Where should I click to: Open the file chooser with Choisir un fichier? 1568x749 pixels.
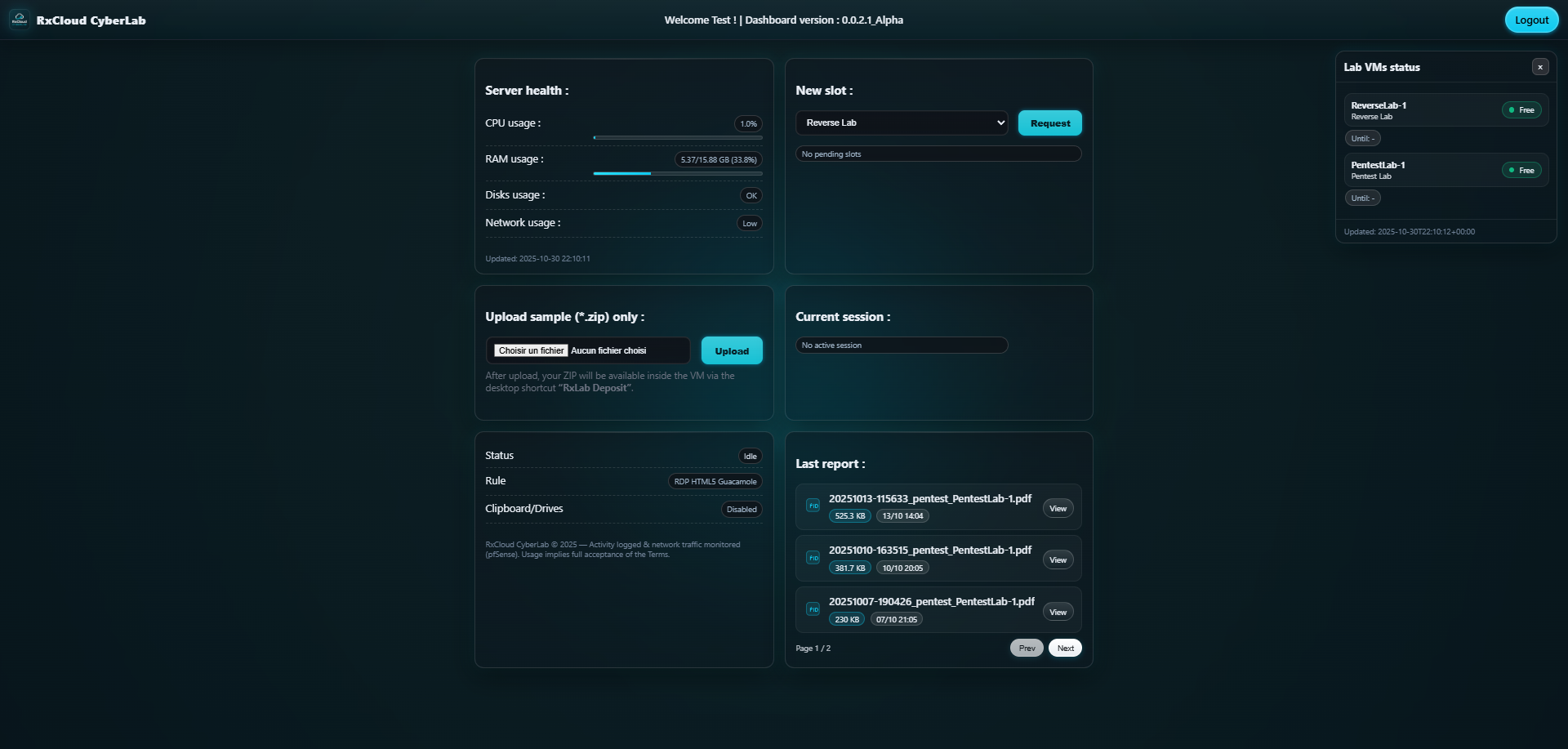click(530, 350)
